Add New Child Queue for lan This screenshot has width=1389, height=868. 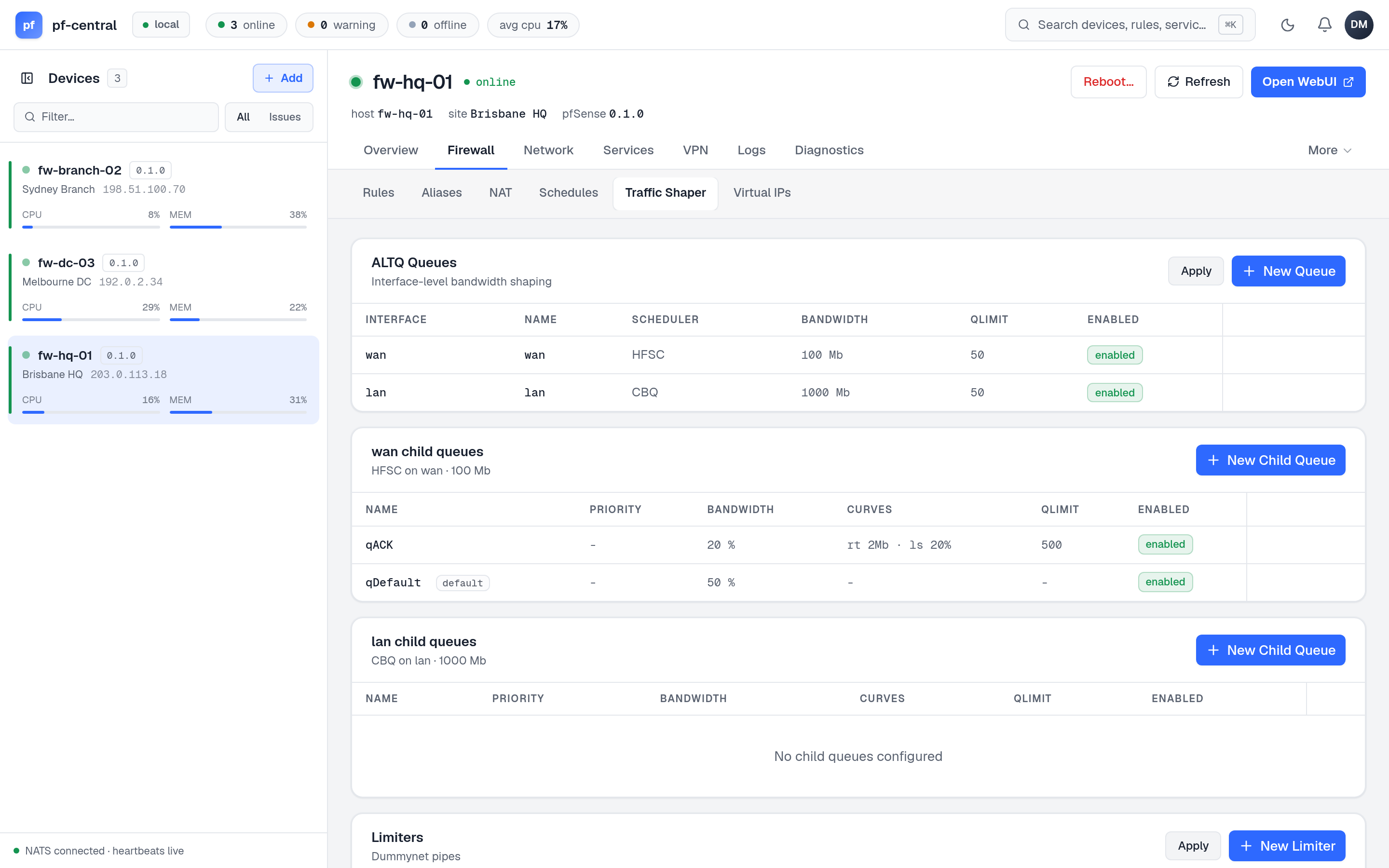(x=1270, y=650)
